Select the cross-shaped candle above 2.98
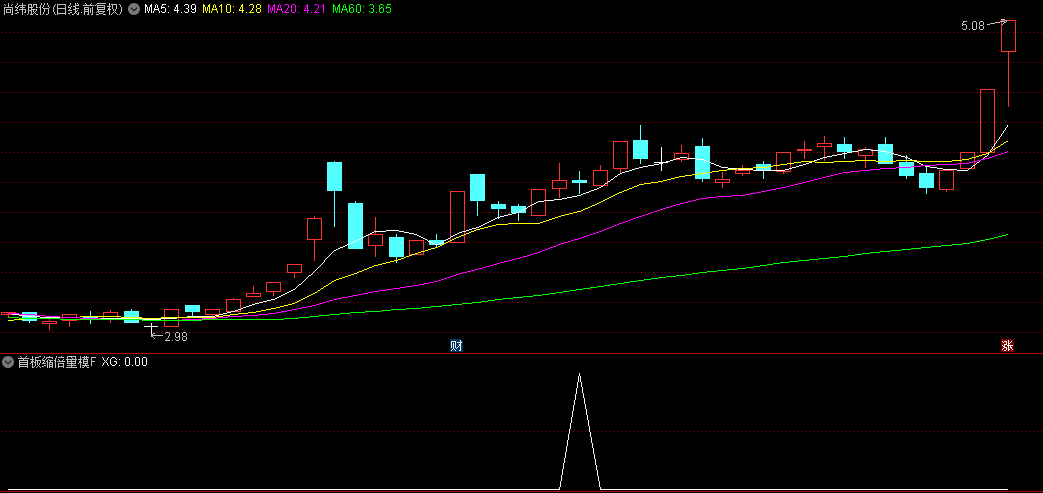This screenshot has height=493, width=1043. (151, 327)
